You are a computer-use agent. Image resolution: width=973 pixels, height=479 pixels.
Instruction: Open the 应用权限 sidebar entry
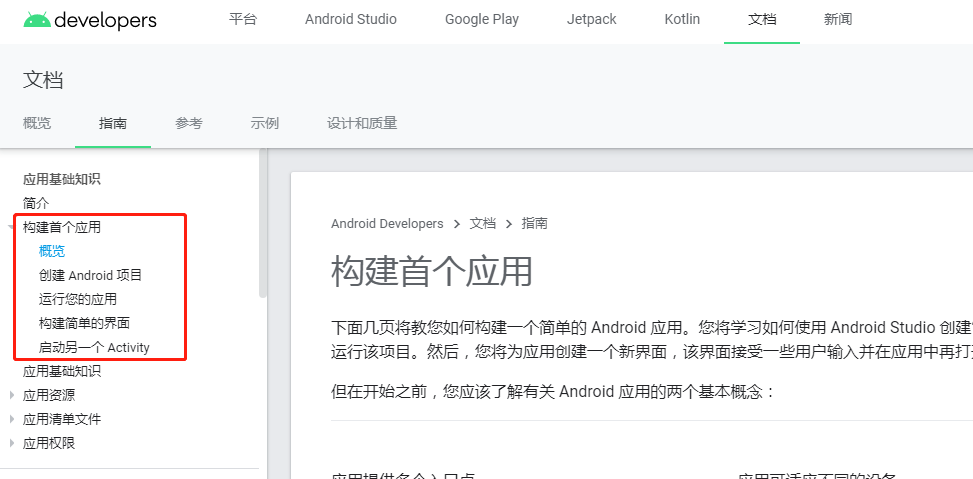[x=49, y=443]
